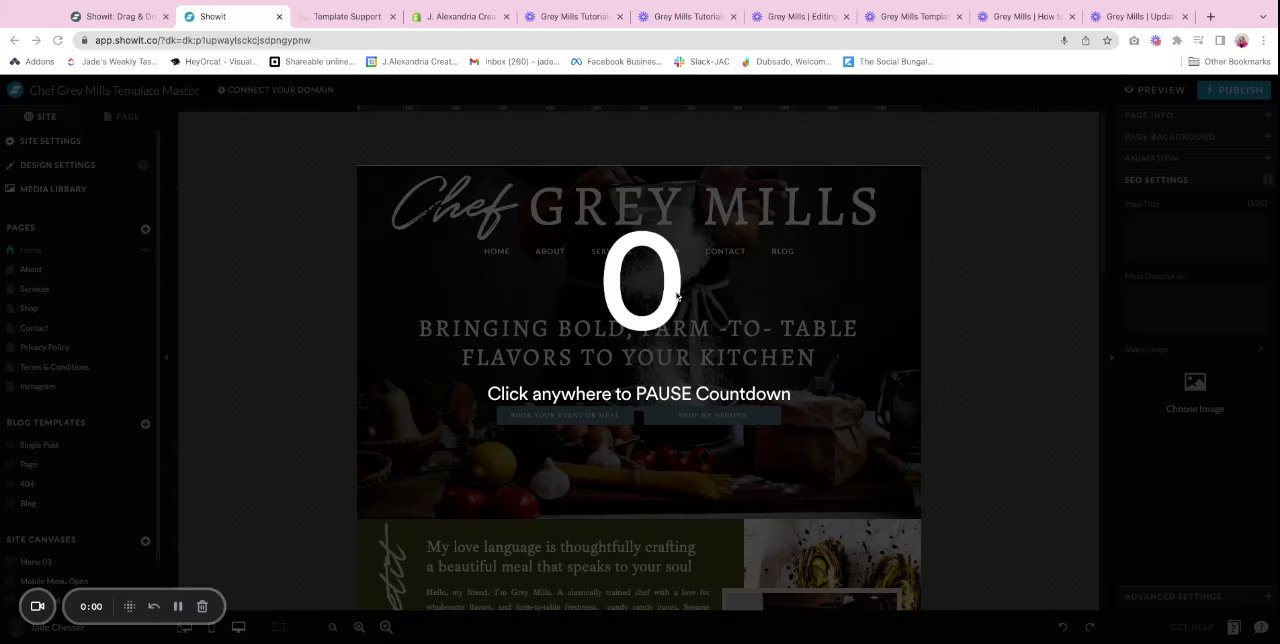Click the Choose Image share thumbnail
This screenshot has height=644, width=1280.
coord(1195,392)
